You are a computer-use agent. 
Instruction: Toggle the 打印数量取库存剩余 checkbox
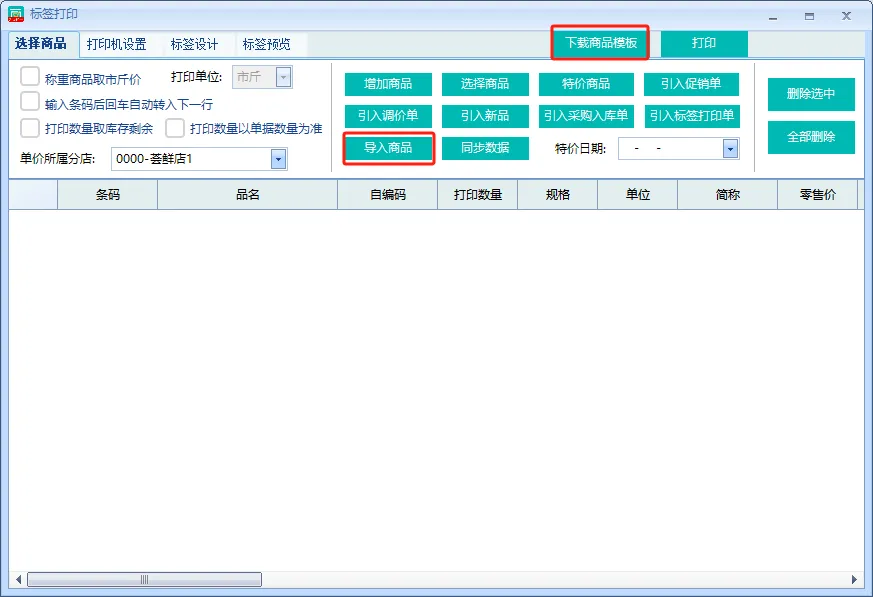(x=30, y=128)
